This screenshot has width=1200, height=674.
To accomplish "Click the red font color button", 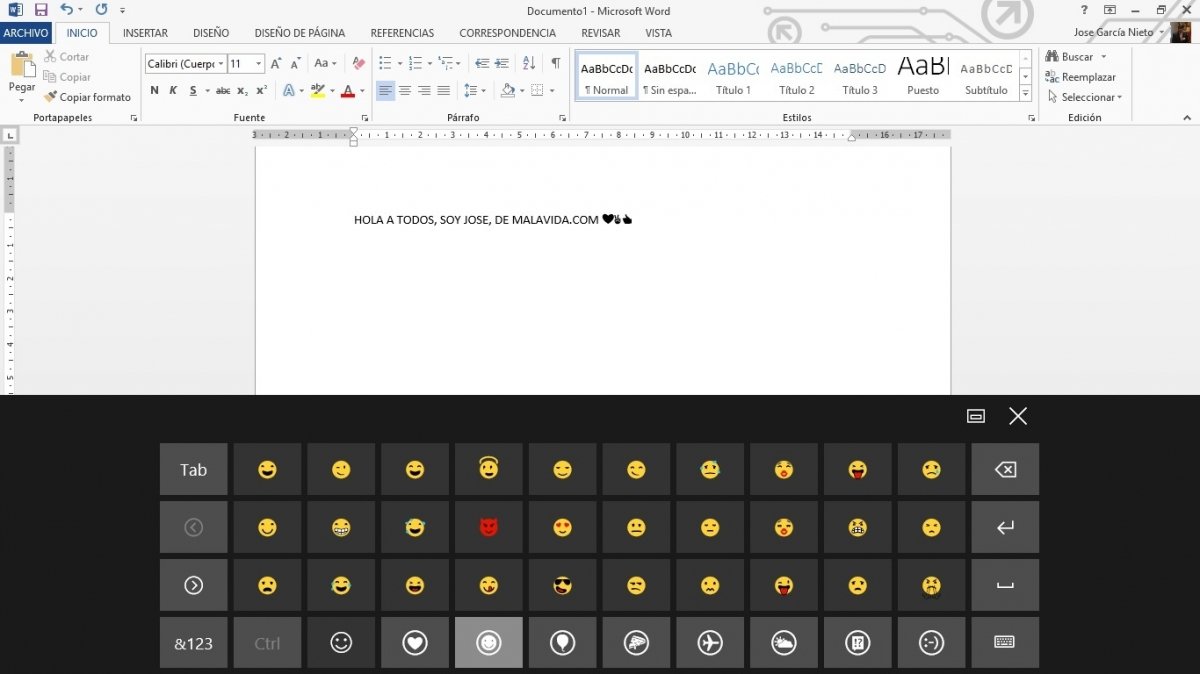I will (346, 90).
